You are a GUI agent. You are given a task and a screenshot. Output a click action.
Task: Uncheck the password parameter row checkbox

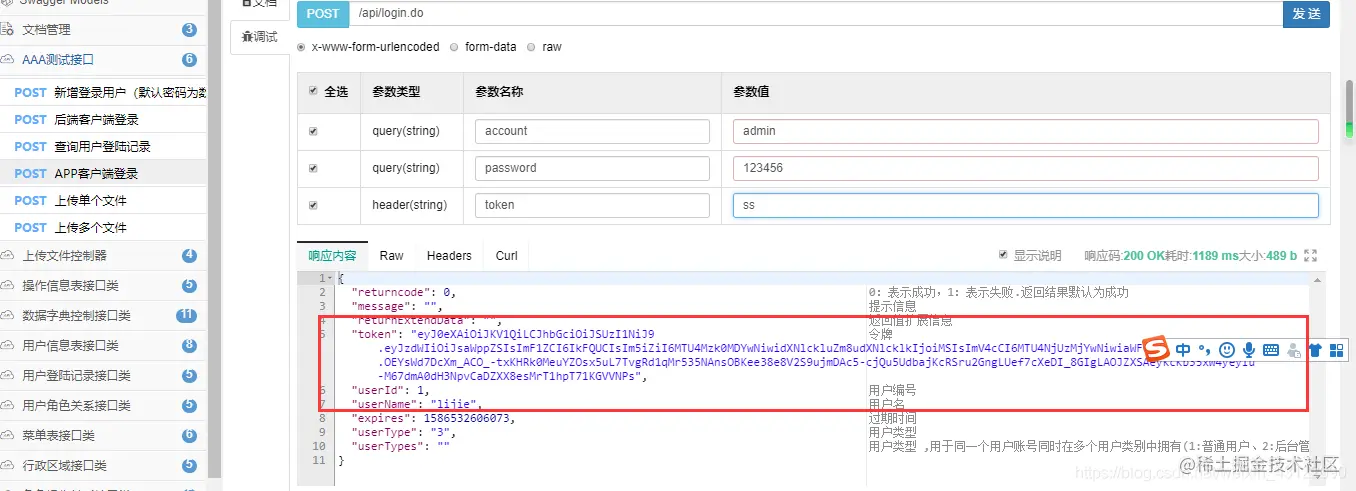313,168
